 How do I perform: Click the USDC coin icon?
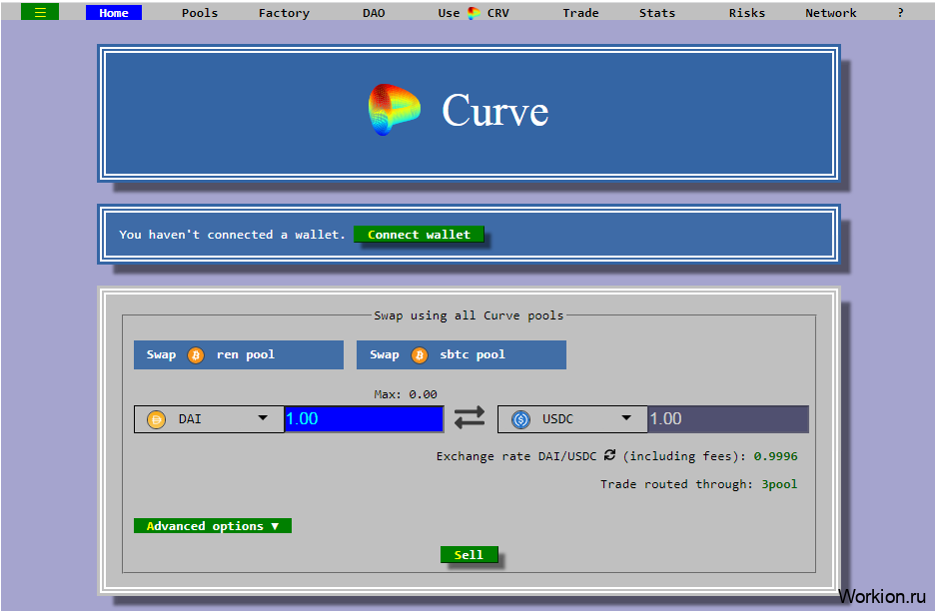[521, 420]
